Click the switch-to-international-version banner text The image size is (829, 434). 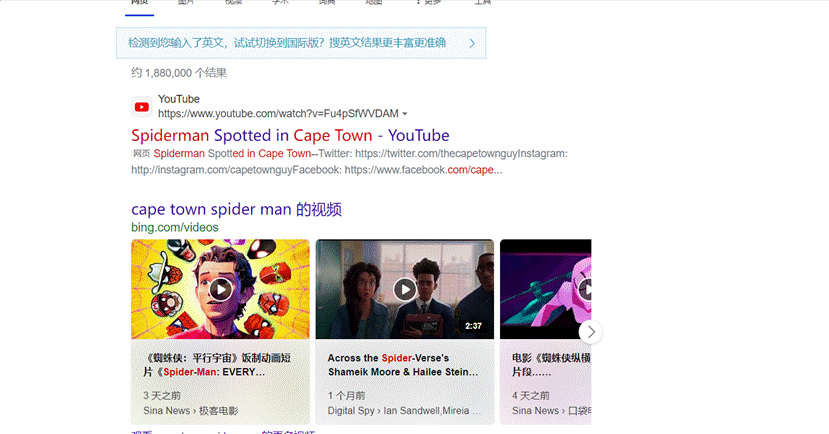[x=287, y=43]
